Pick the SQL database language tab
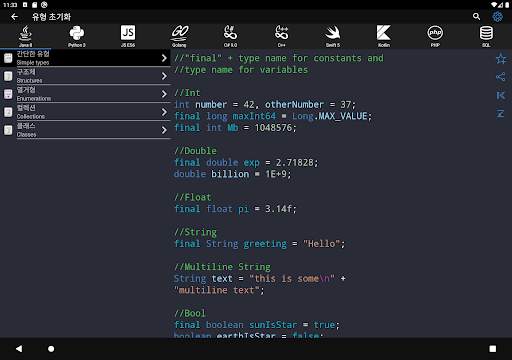This screenshot has height=360, width=512. point(486,36)
